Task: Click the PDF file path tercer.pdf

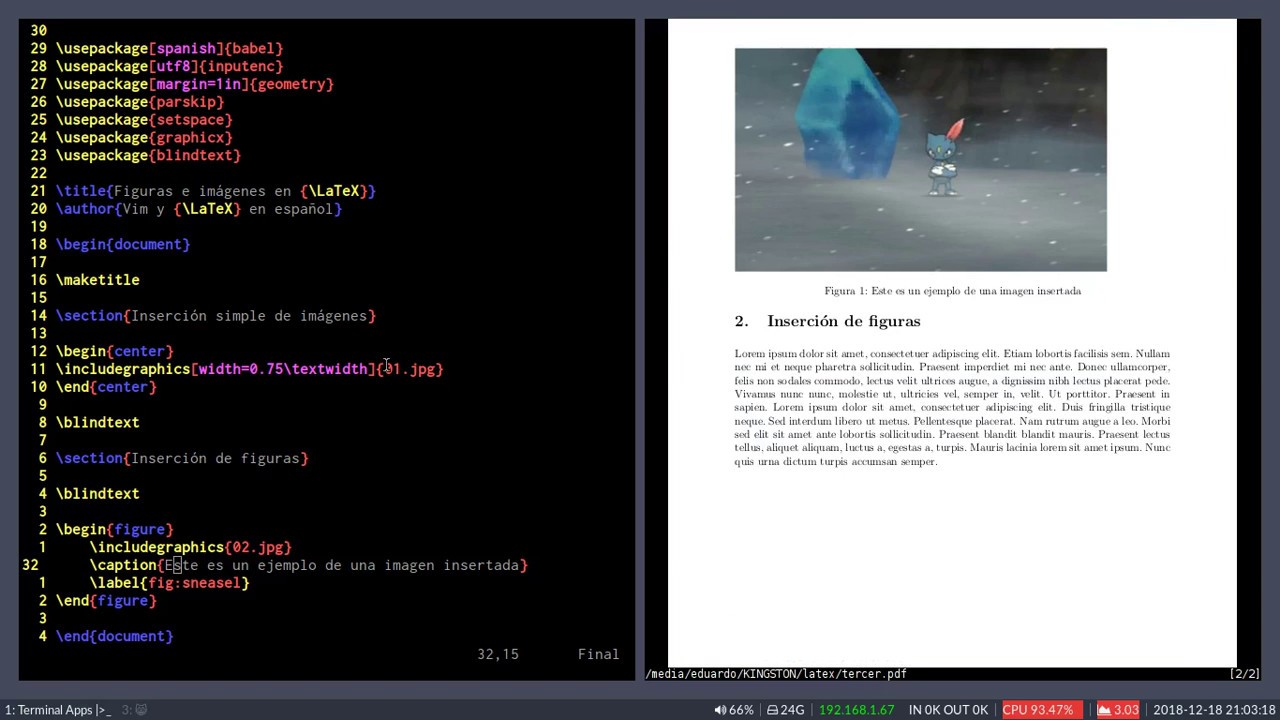Action: pyautogui.click(x=776, y=674)
